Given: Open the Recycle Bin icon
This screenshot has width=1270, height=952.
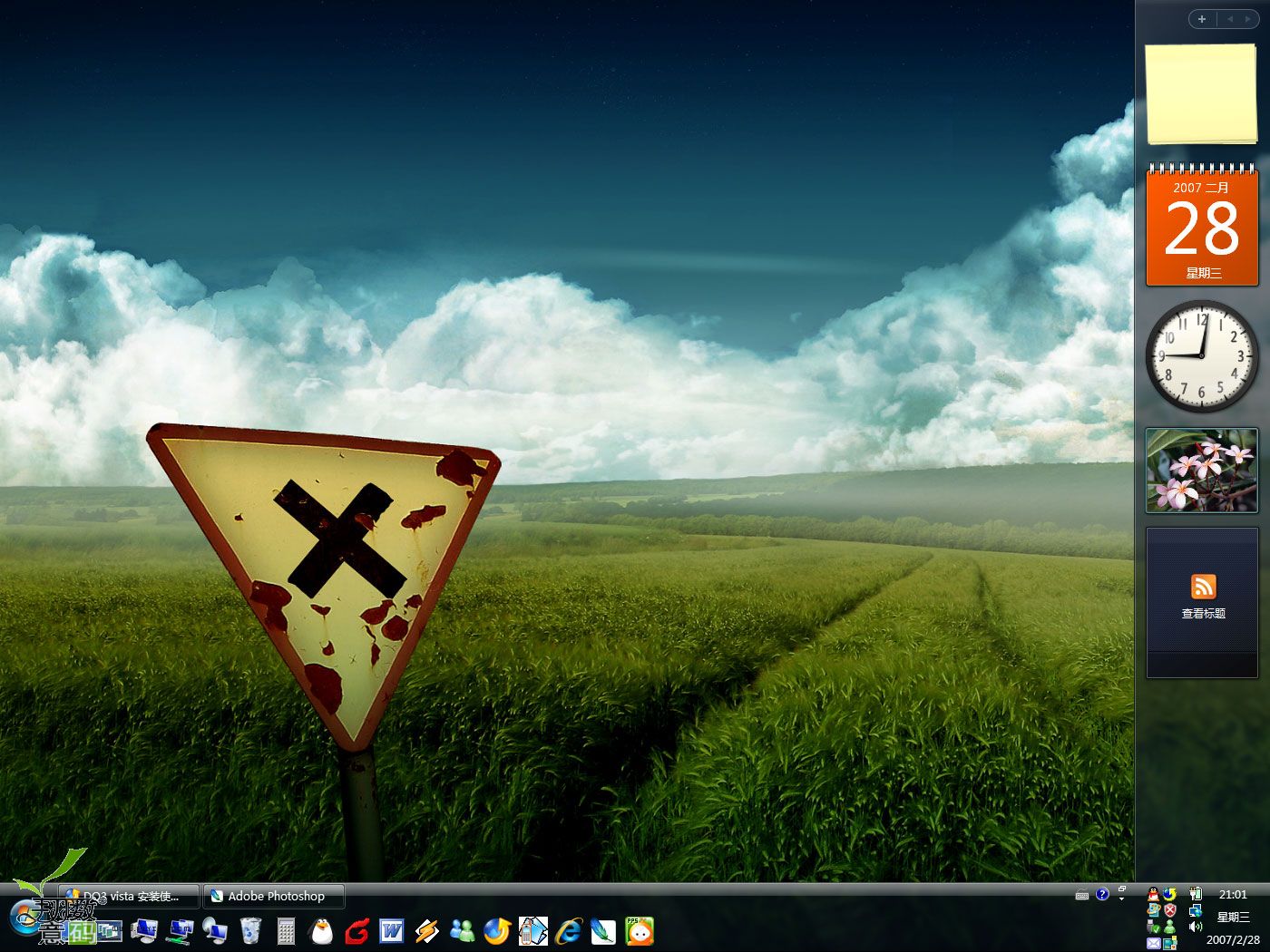Looking at the screenshot, I should pos(250,930).
